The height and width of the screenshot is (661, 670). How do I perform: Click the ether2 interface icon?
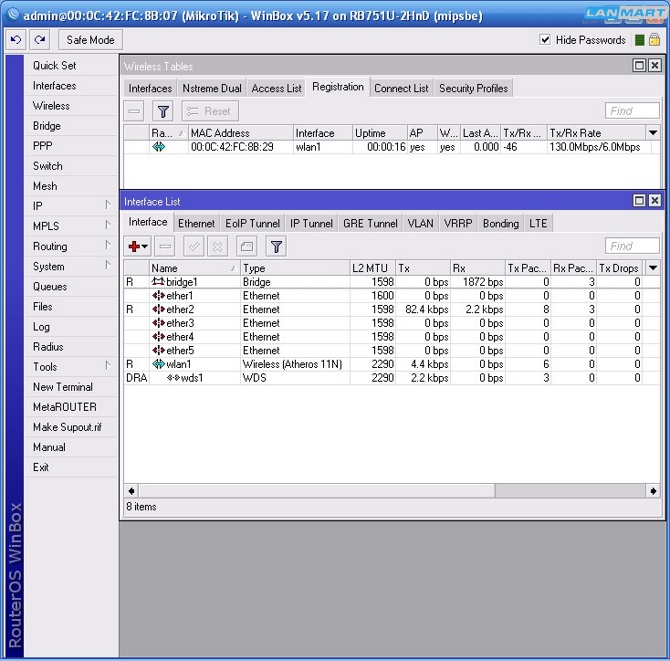coord(159,309)
